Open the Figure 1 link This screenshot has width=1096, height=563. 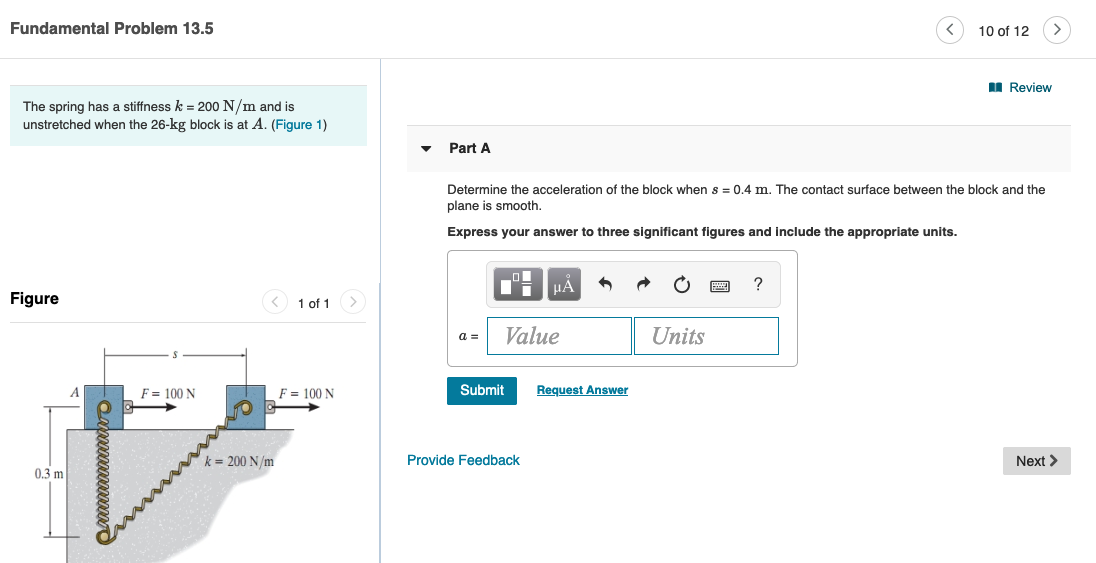point(299,124)
